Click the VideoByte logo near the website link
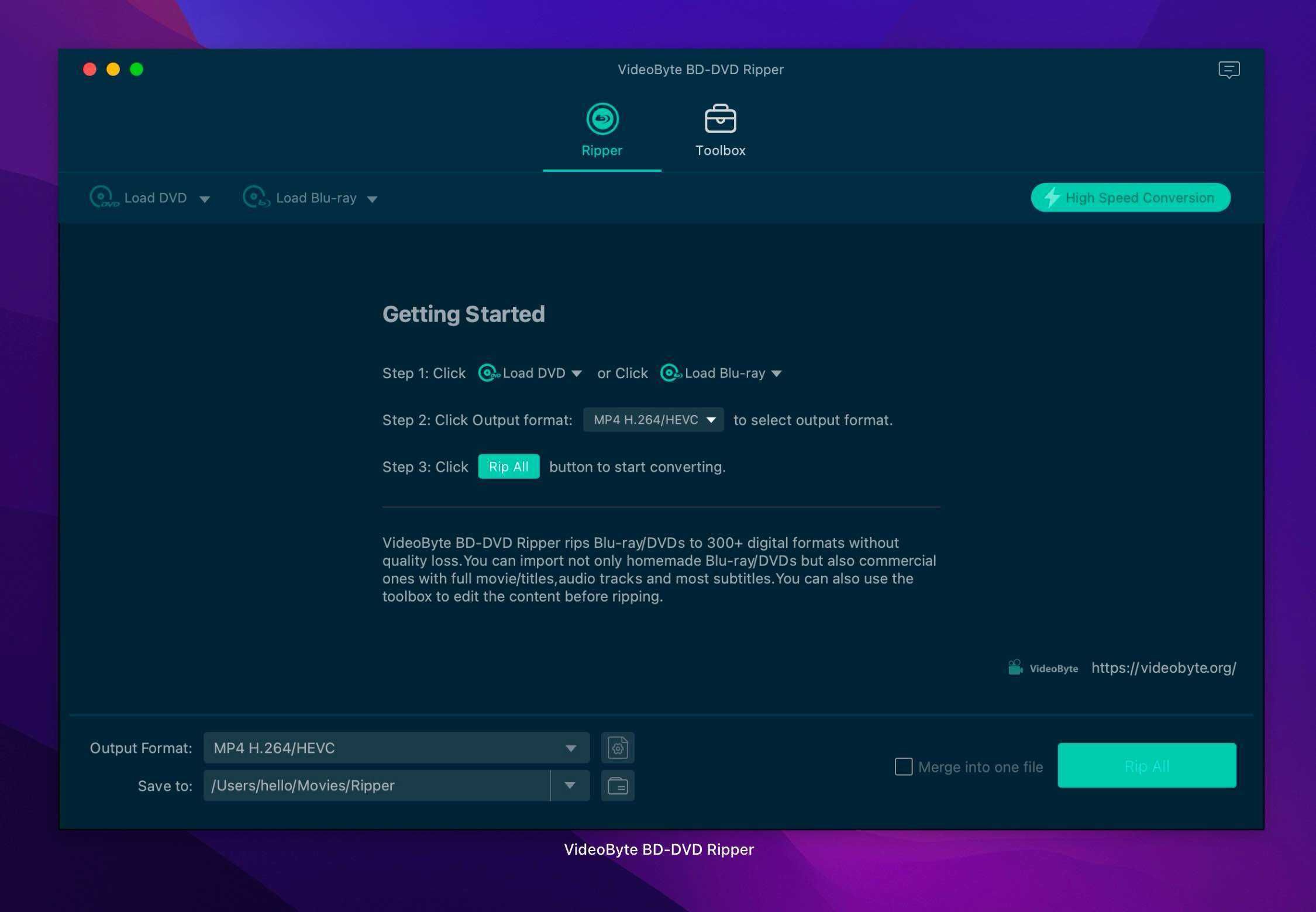Image resolution: width=1316 pixels, height=912 pixels. point(1043,668)
